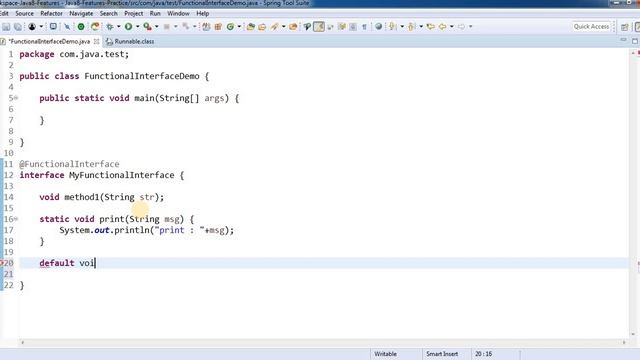Click the black round profile icon
Screen dimensions: 640x360
[32, 27]
